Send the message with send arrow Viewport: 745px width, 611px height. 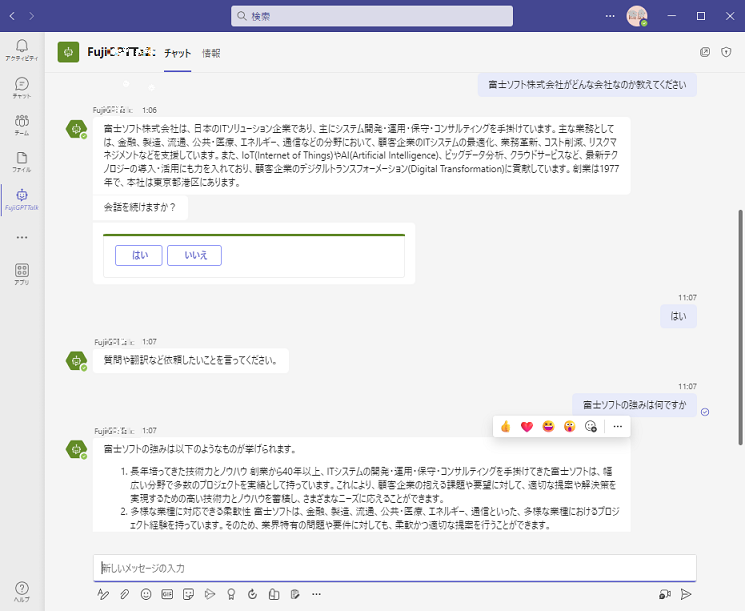(686, 594)
